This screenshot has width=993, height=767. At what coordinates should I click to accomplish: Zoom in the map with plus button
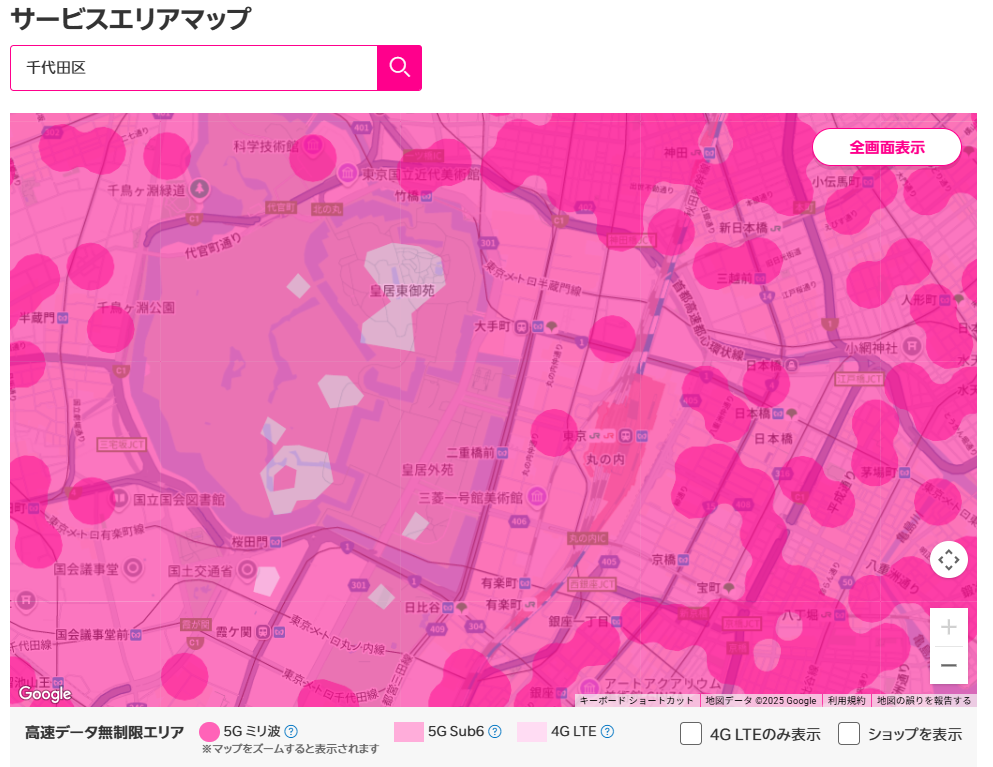pyautogui.click(x=949, y=627)
